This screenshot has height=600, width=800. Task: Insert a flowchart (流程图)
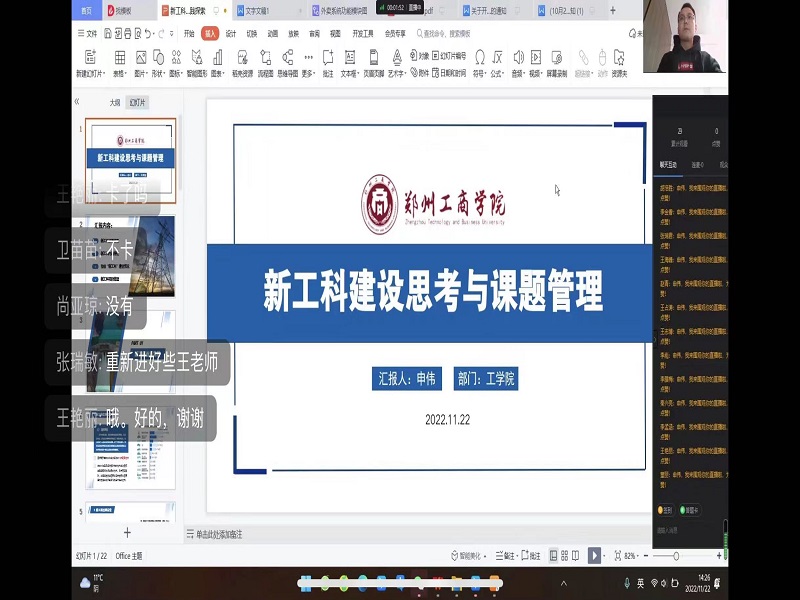point(265,63)
